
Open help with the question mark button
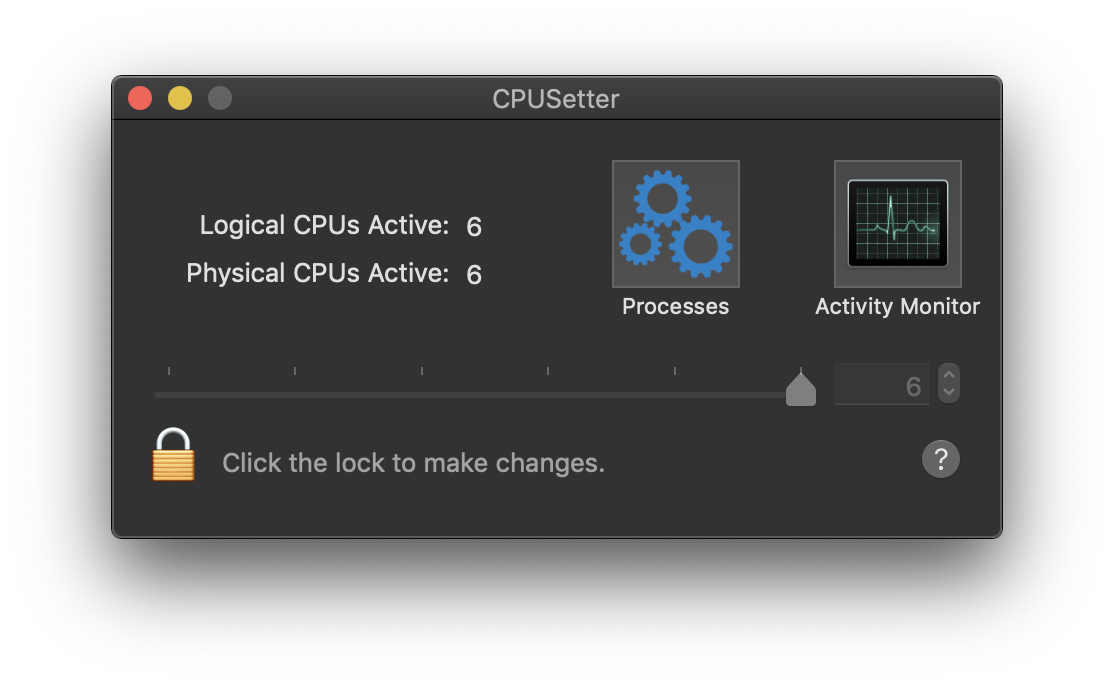pyautogui.click(x=941, y=459)
